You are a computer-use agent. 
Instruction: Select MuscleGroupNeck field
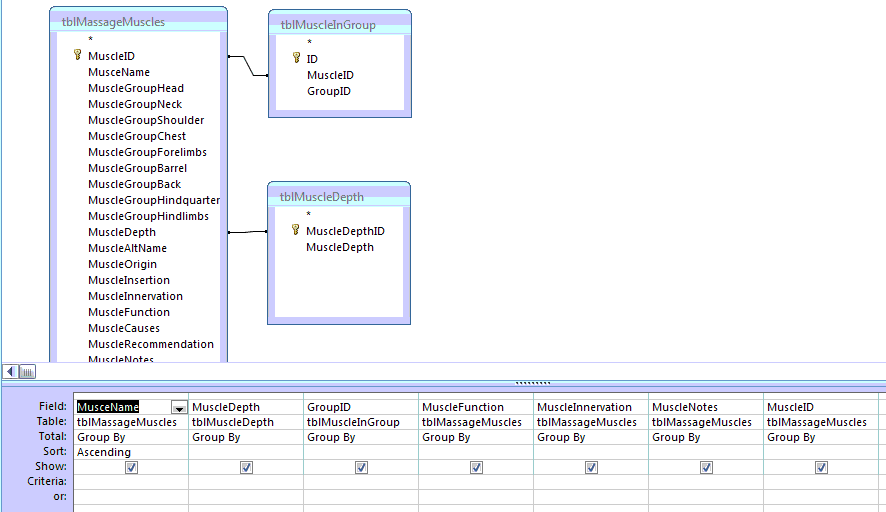coord(135,104)
